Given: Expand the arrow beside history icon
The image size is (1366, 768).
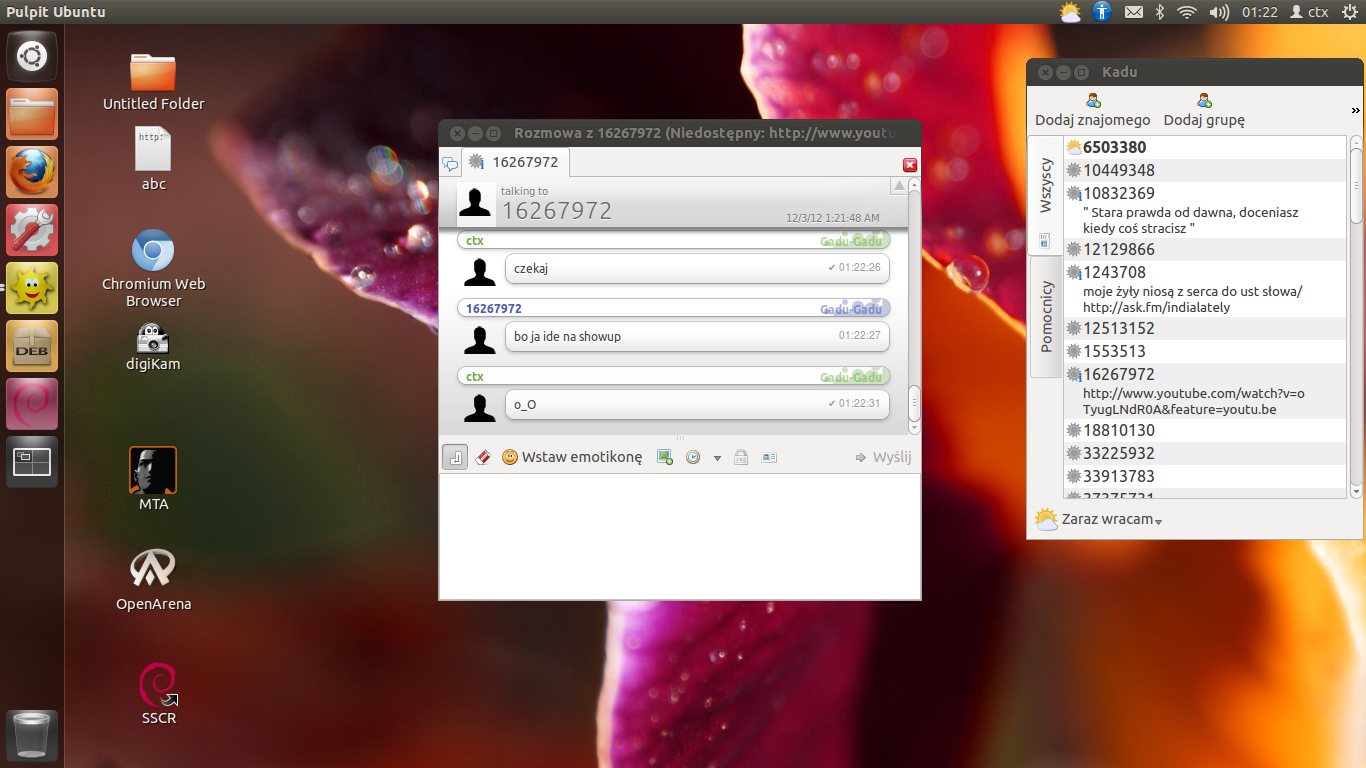Looking at the screenshot, I should tap(717, 458).
